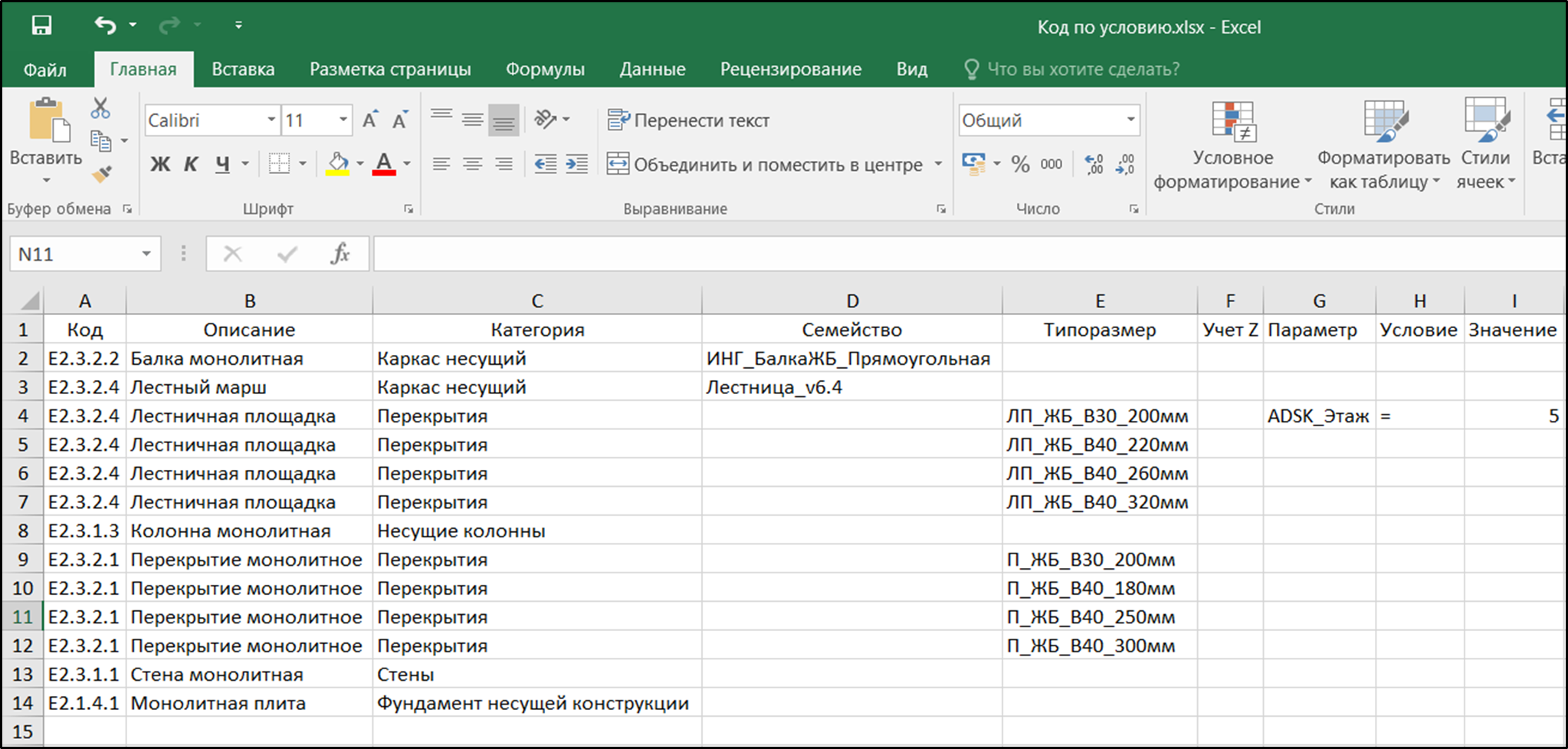The height and width of the screenshot is (749, 1568).
Task: Click the Redo arrow icon
Action: tap(169, 25)
